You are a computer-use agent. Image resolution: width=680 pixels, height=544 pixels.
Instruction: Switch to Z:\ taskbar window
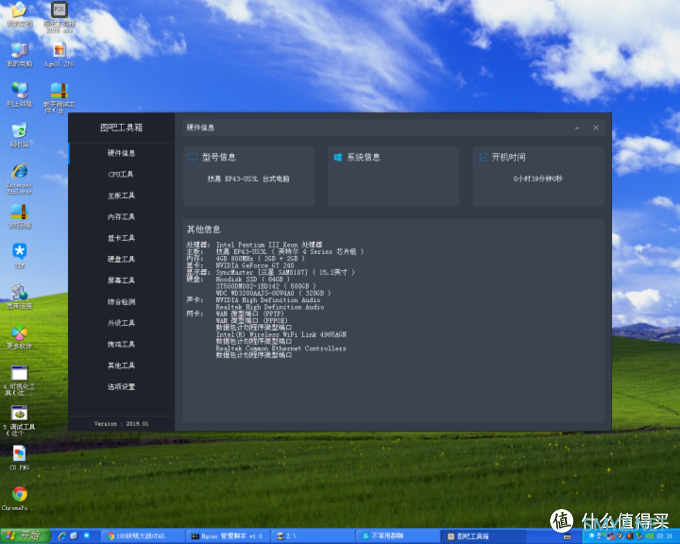click(x=311, y=536)
